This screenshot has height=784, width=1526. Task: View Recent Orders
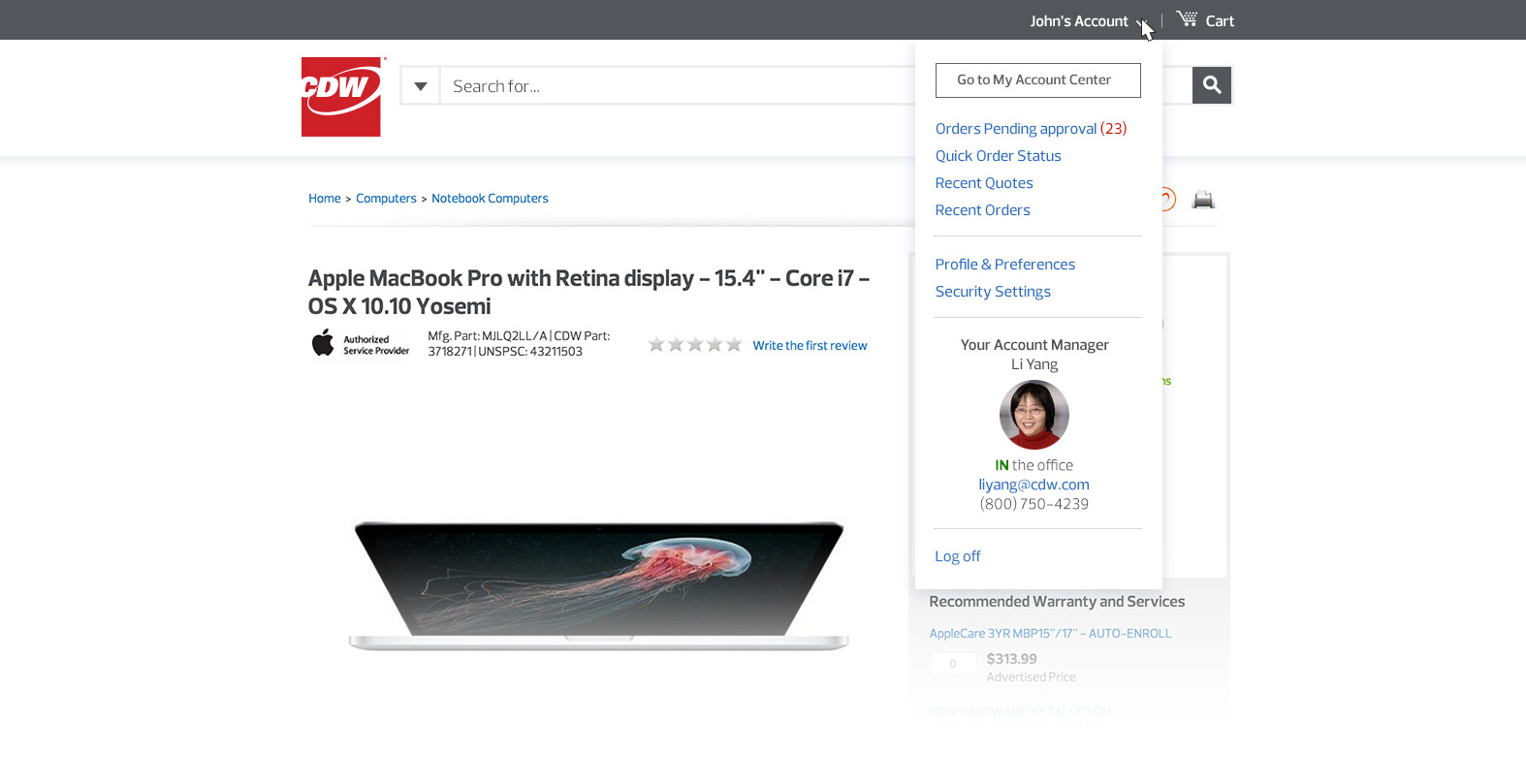point(982,210)
